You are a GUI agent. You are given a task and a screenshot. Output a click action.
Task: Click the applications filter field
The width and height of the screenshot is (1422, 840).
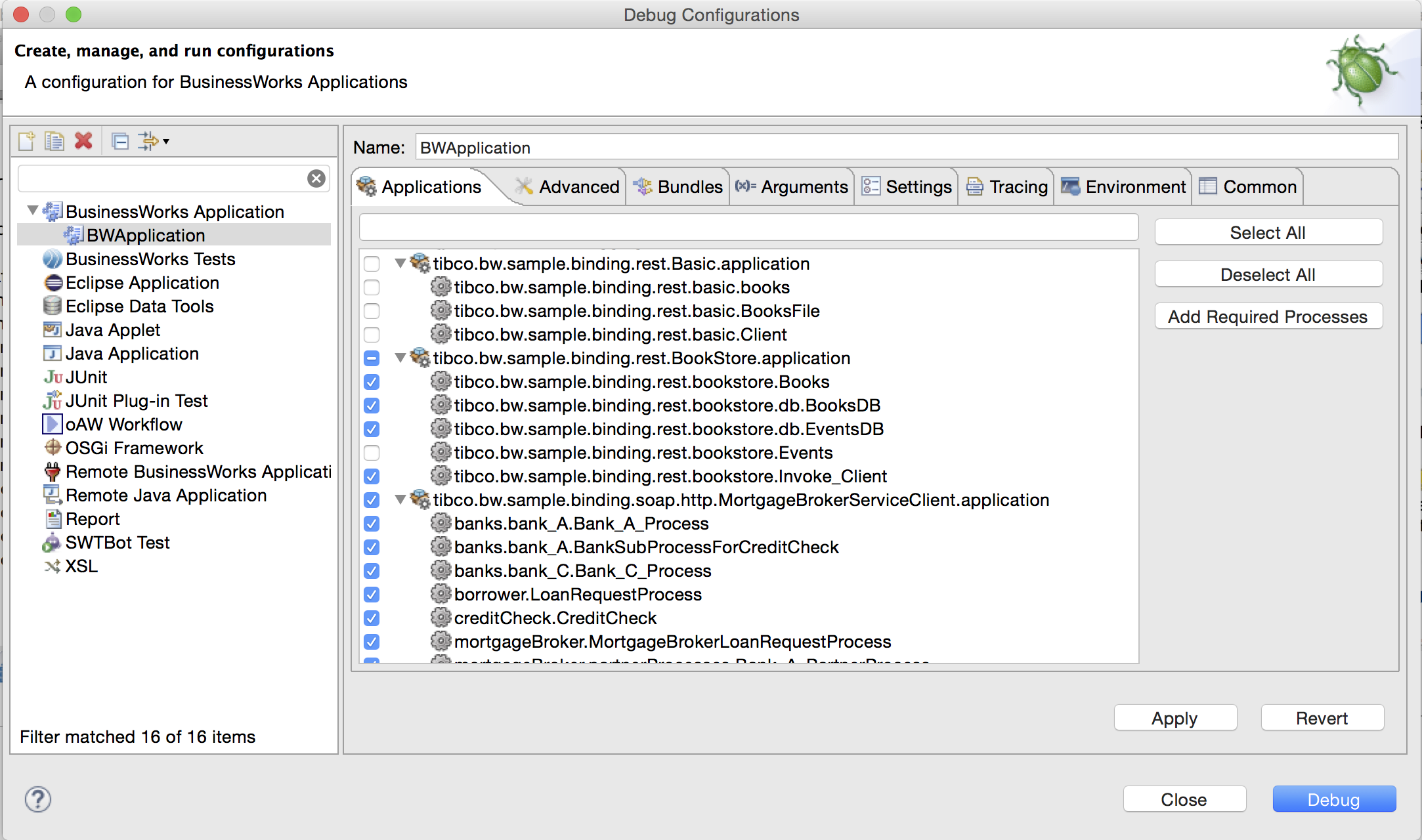748,227
